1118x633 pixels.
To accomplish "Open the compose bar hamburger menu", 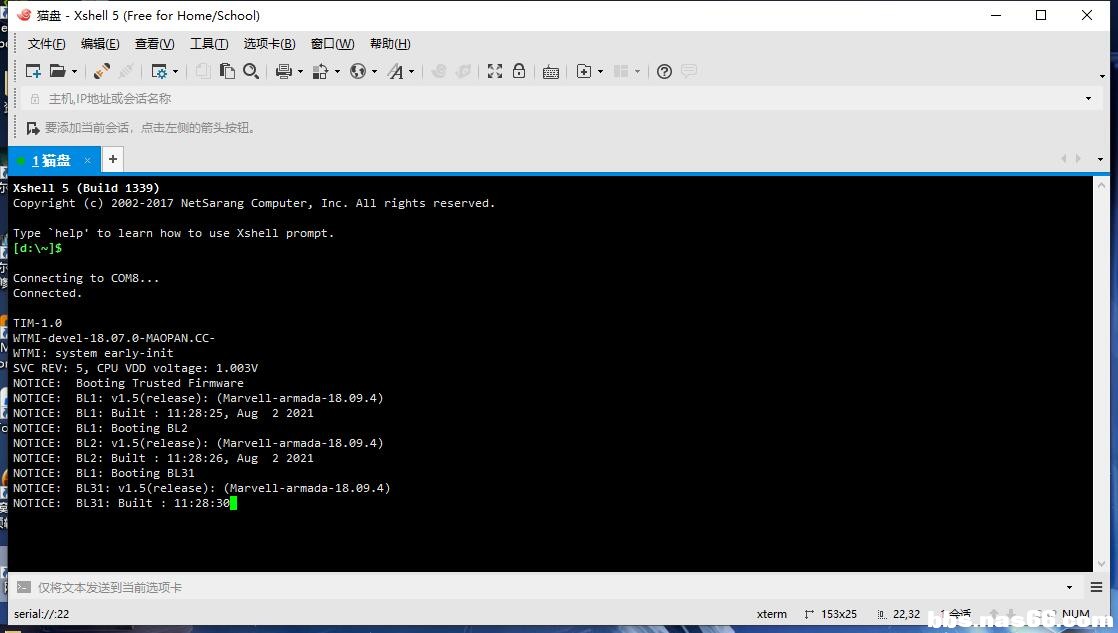I will click(x=1097, y=587).
